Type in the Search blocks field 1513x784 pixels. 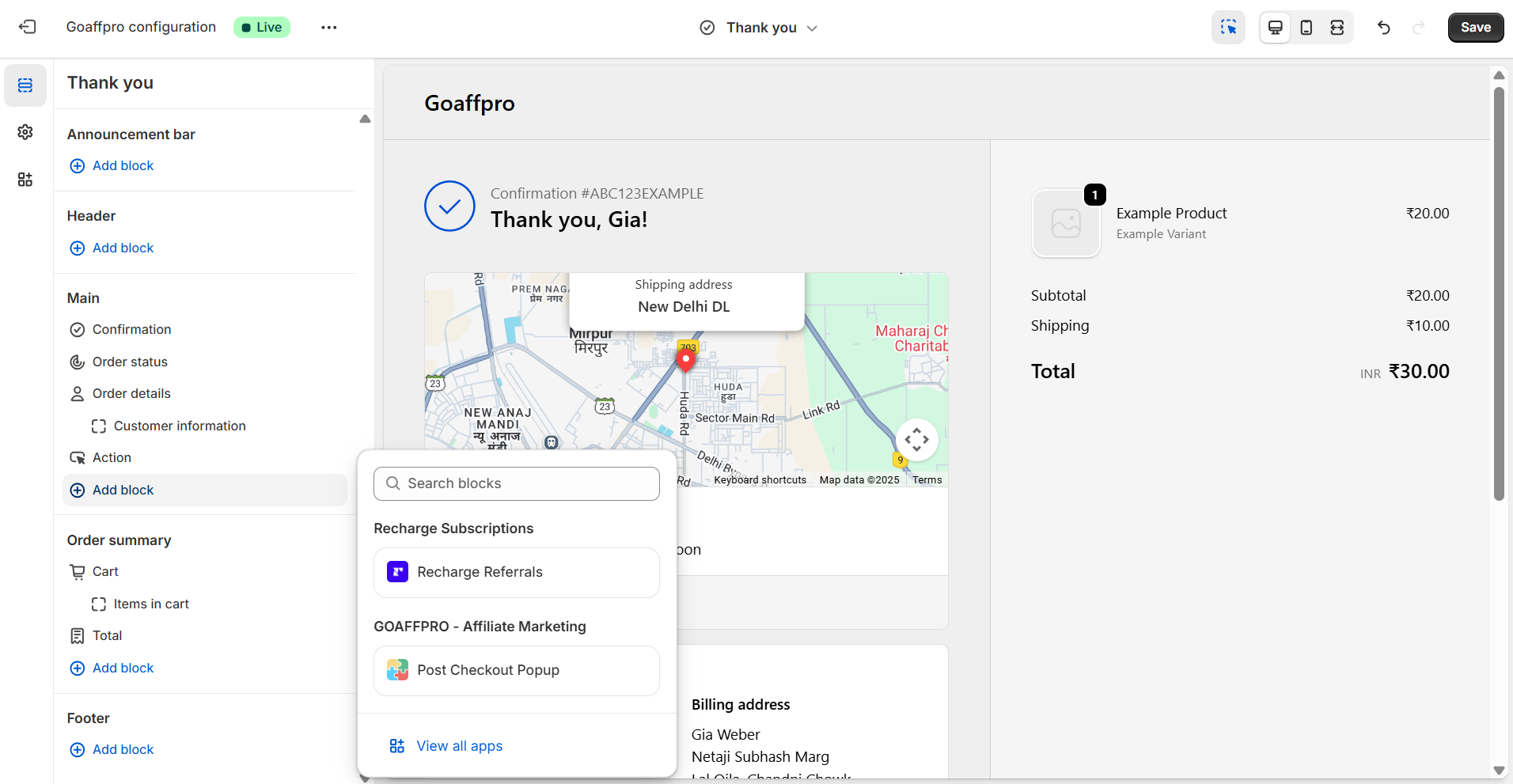coord(517,483)
